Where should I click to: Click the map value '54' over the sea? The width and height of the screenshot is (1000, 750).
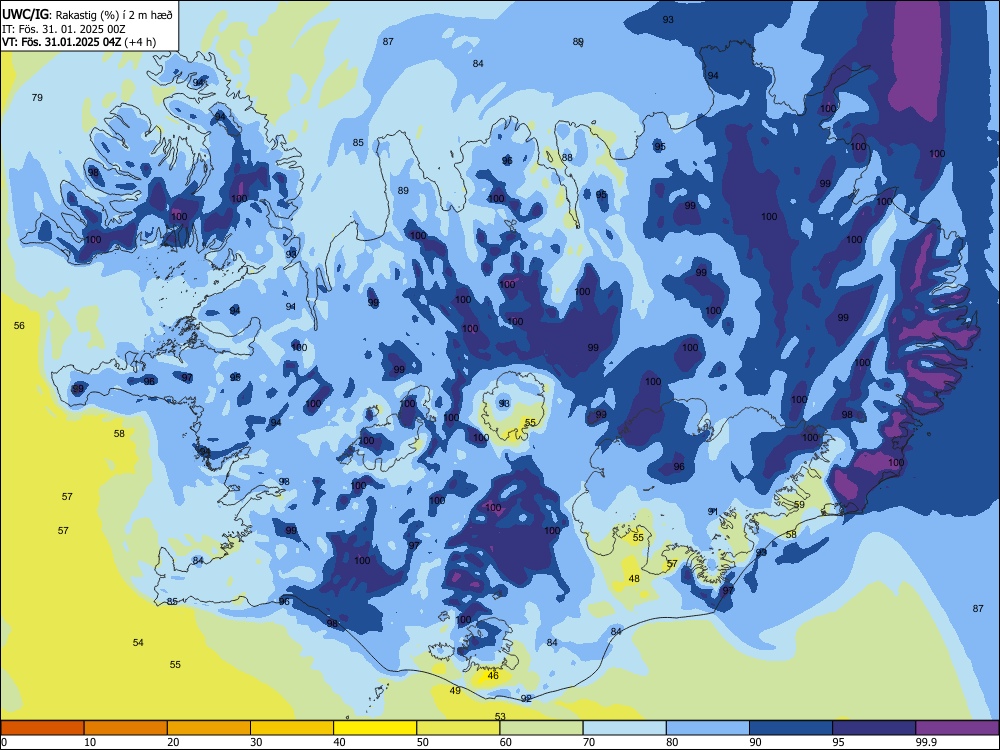138,642
